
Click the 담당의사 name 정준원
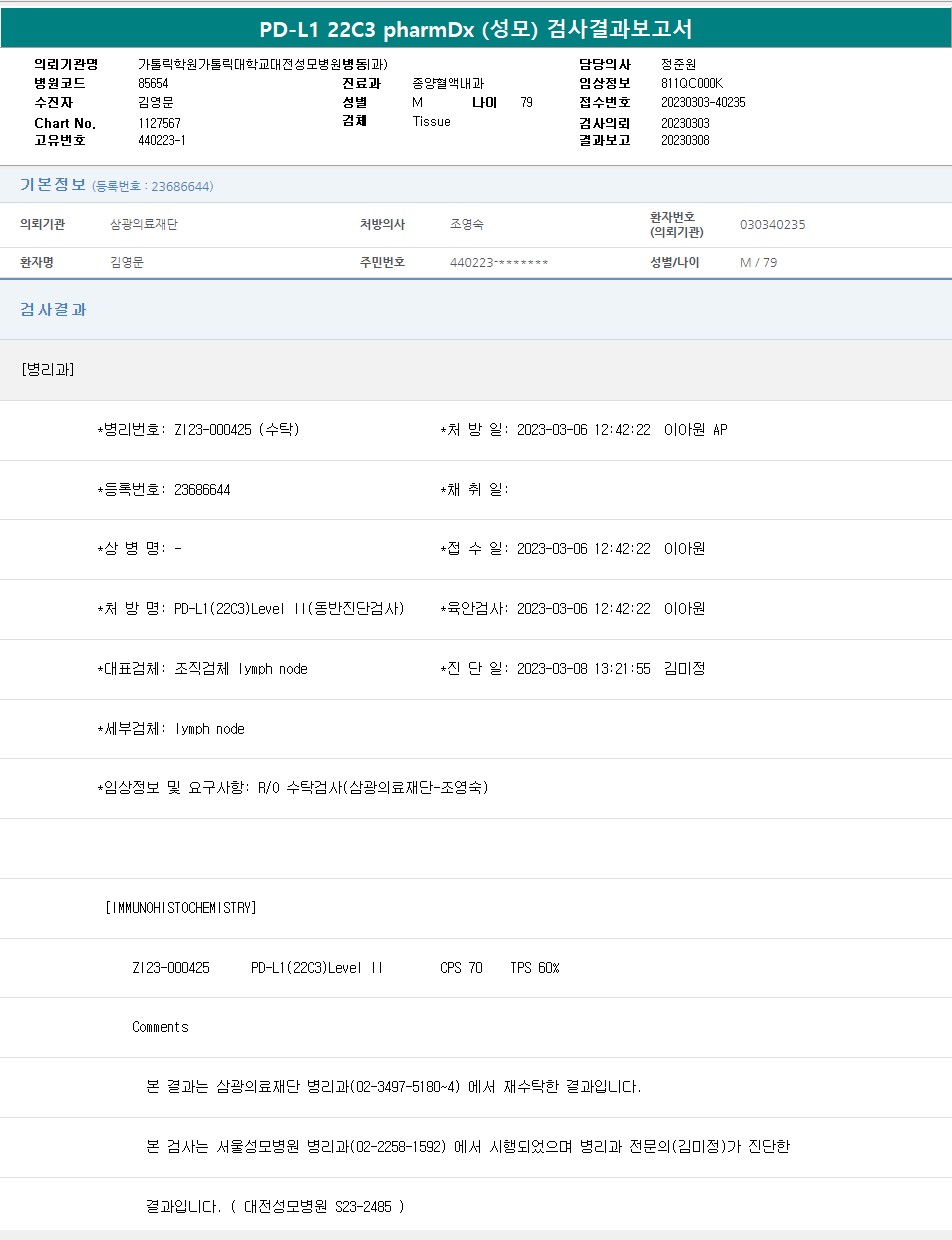point(678,65)
